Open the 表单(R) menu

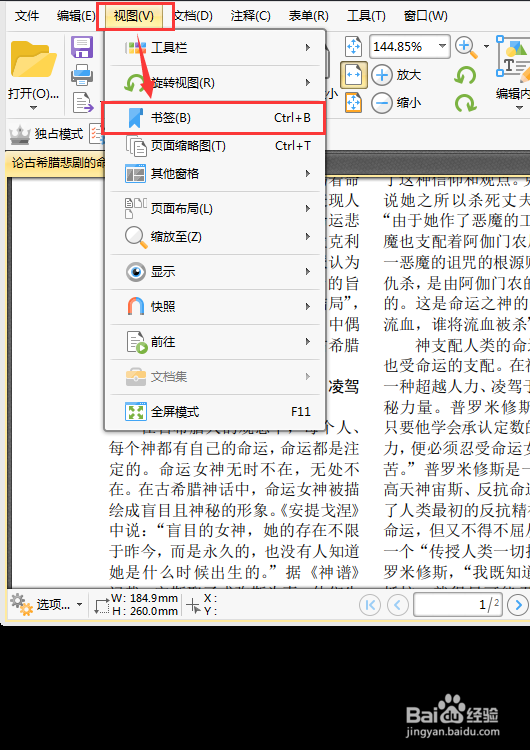pos(309,16)
